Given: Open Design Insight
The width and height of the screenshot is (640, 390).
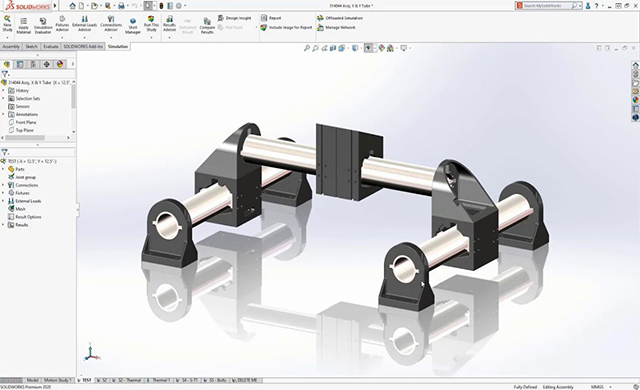Looking at the screenshot, I should coord(235,18).
